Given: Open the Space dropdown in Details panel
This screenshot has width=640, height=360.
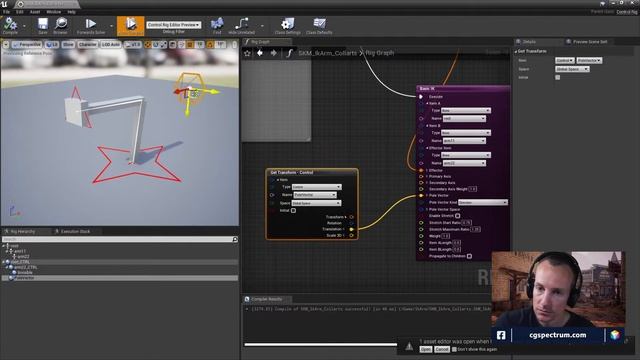Looking at the screenshot, I should tap(572, 69).
